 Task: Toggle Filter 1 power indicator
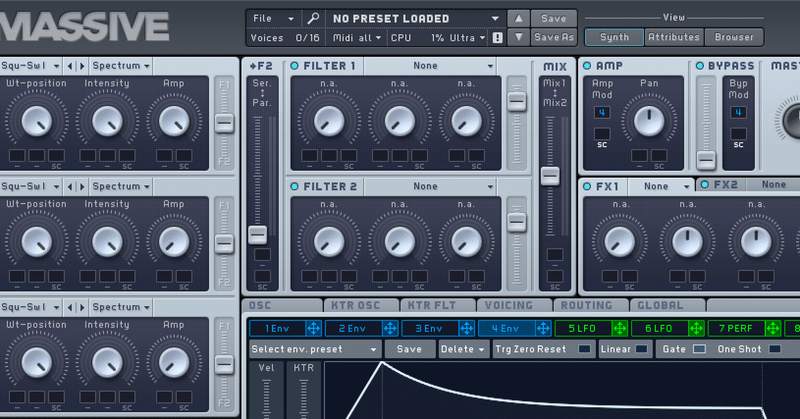pos(294,66)
